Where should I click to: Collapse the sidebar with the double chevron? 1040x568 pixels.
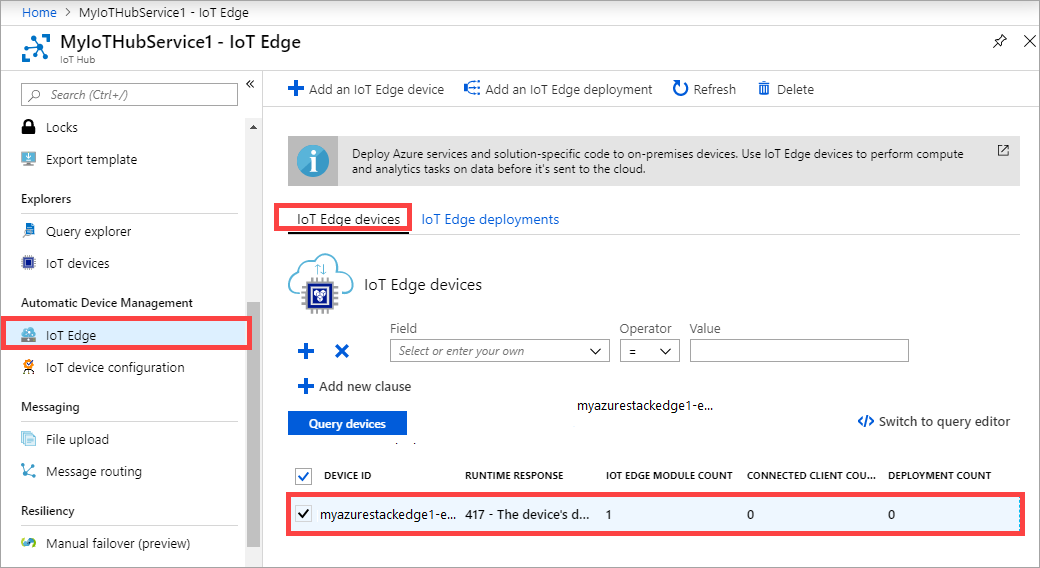(x=250, y=84)
